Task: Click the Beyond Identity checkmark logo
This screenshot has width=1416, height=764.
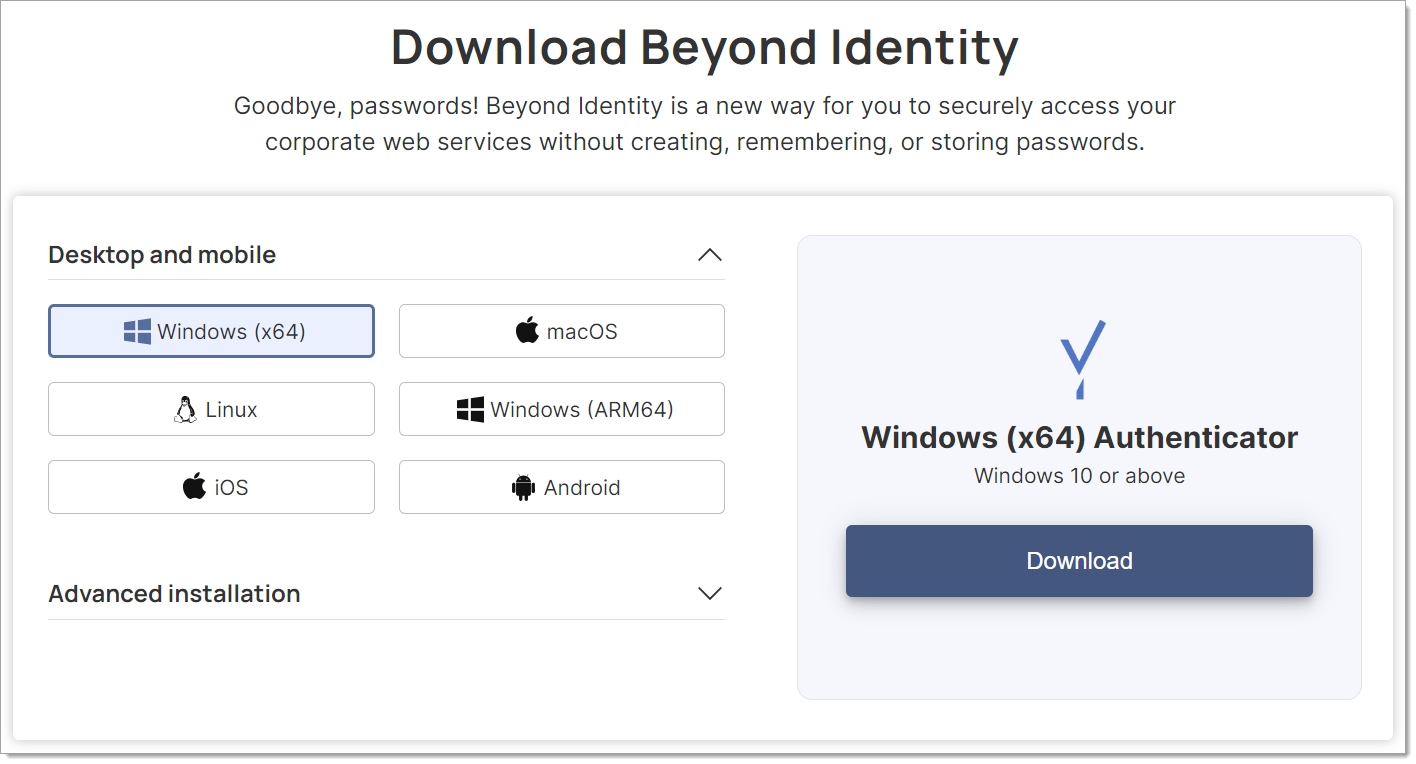Action: coord(1080,357)
